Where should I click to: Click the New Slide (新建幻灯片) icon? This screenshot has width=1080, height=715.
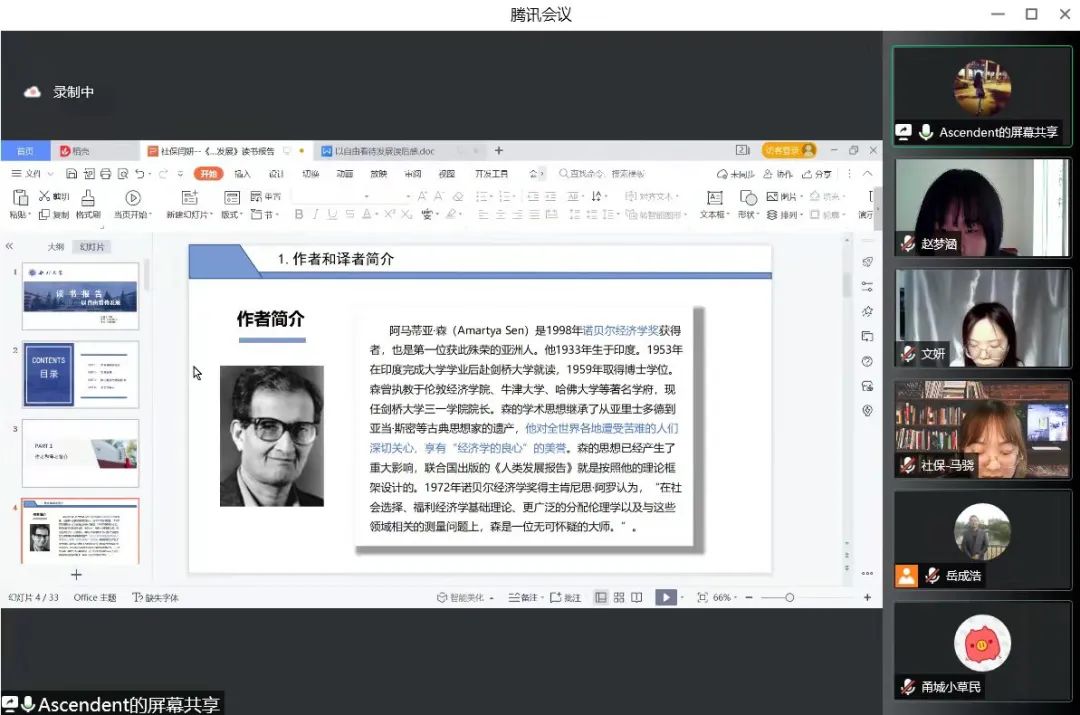pos(189,198)
